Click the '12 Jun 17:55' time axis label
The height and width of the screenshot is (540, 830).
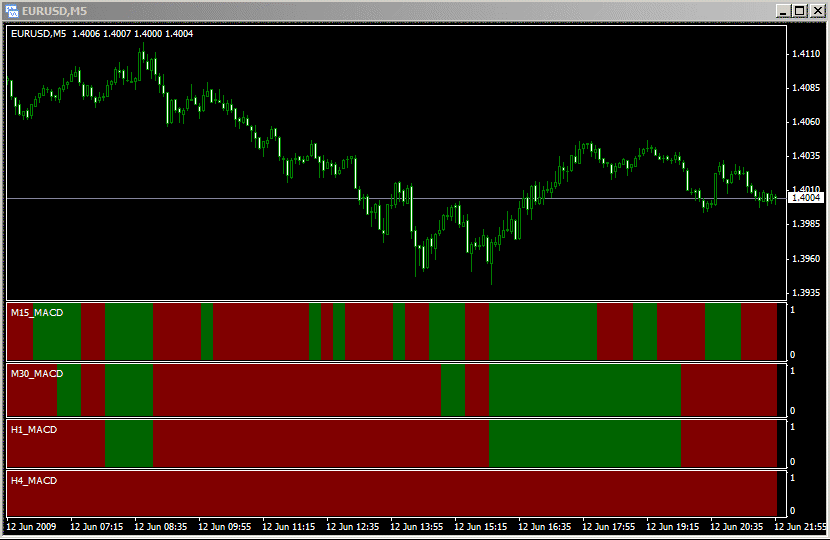point(609,527)
